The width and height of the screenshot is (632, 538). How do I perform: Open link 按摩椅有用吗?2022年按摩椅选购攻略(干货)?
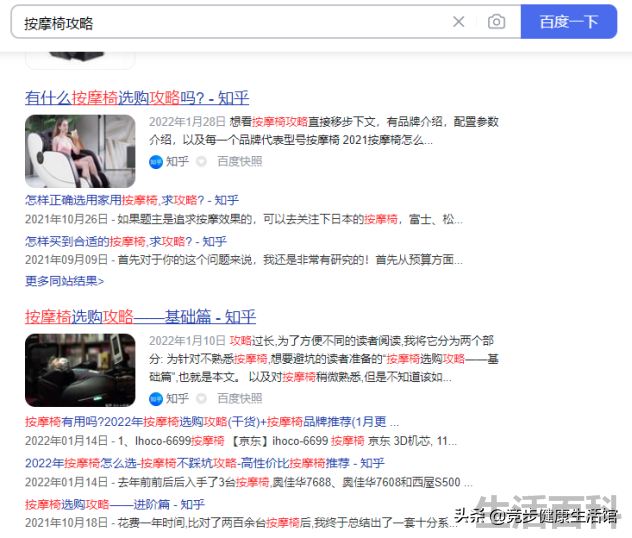pos(212,422)
